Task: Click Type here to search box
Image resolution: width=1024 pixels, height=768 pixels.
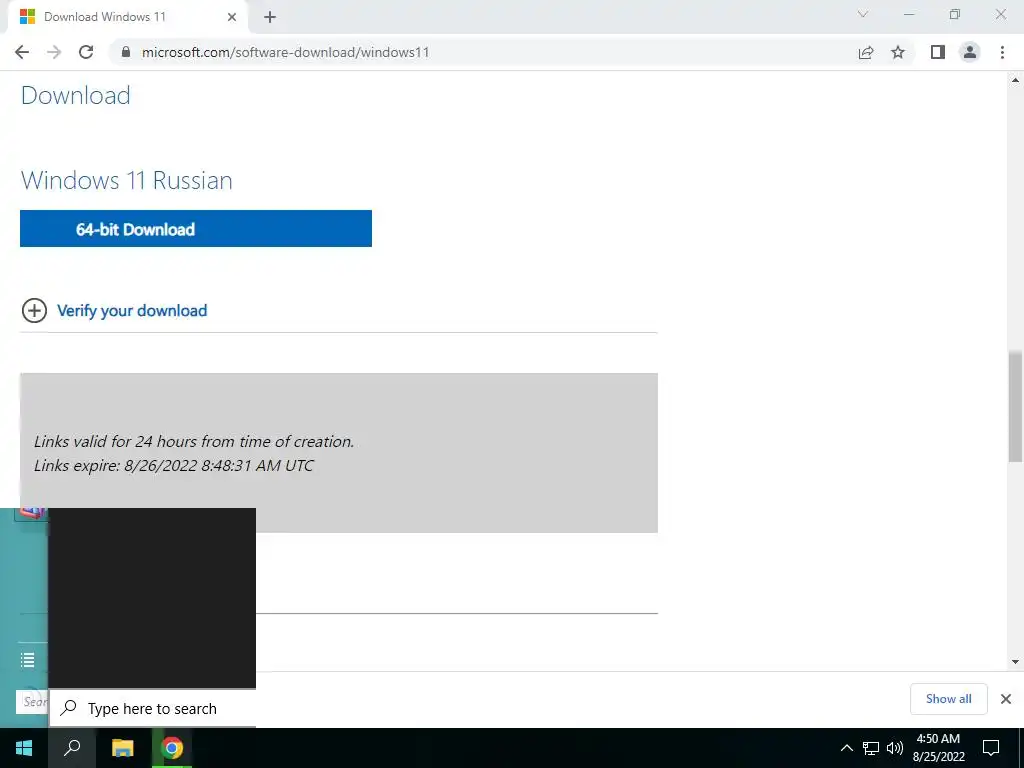Action: point(153,709)
